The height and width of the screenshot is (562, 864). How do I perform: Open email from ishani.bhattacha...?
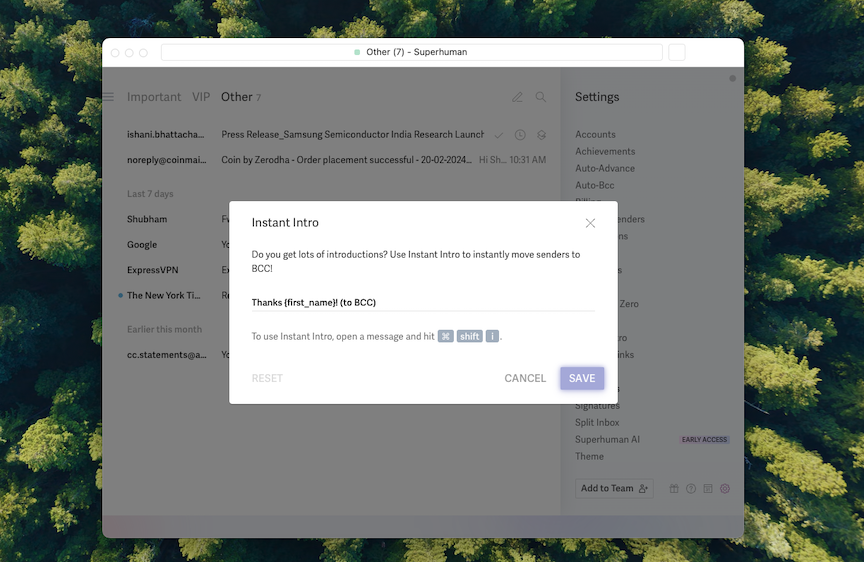(x=336, y=134)
